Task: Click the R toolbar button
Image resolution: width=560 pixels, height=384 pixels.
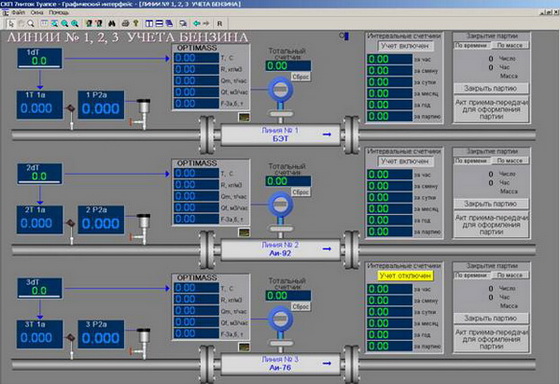Action: click(x=220, y=24)
